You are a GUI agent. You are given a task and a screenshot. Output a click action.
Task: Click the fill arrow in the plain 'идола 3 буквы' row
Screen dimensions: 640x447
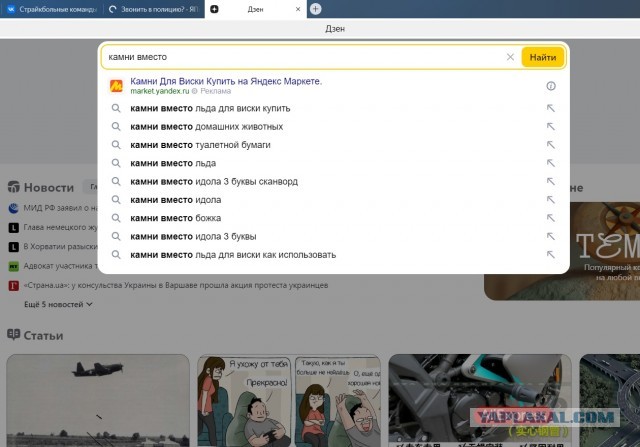[551, 236]
